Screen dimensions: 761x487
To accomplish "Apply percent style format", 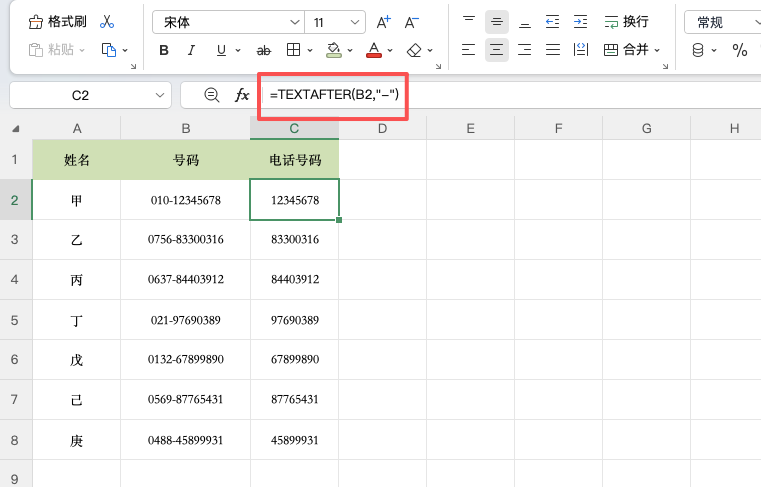I will (740, 50).
